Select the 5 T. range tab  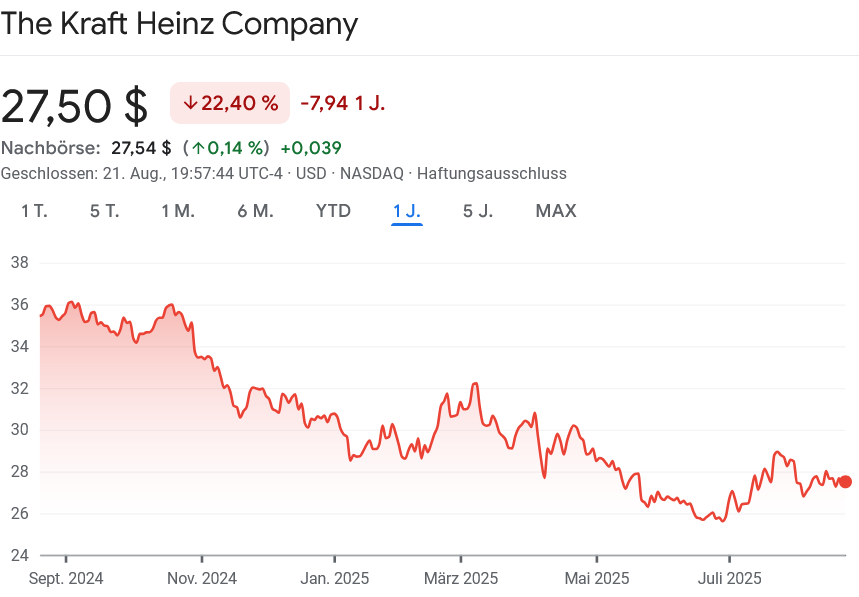coord(105,211)
